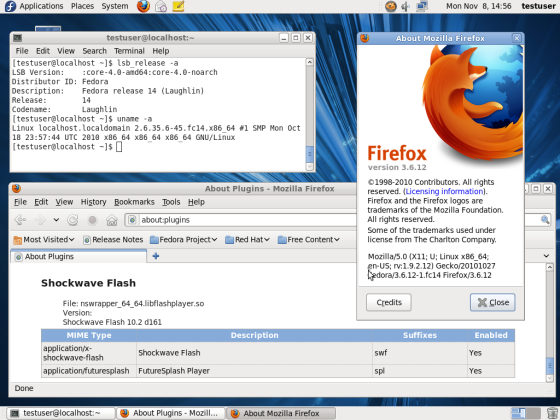
Task: Open the System menu in top panel
Action: pos(115,6)
